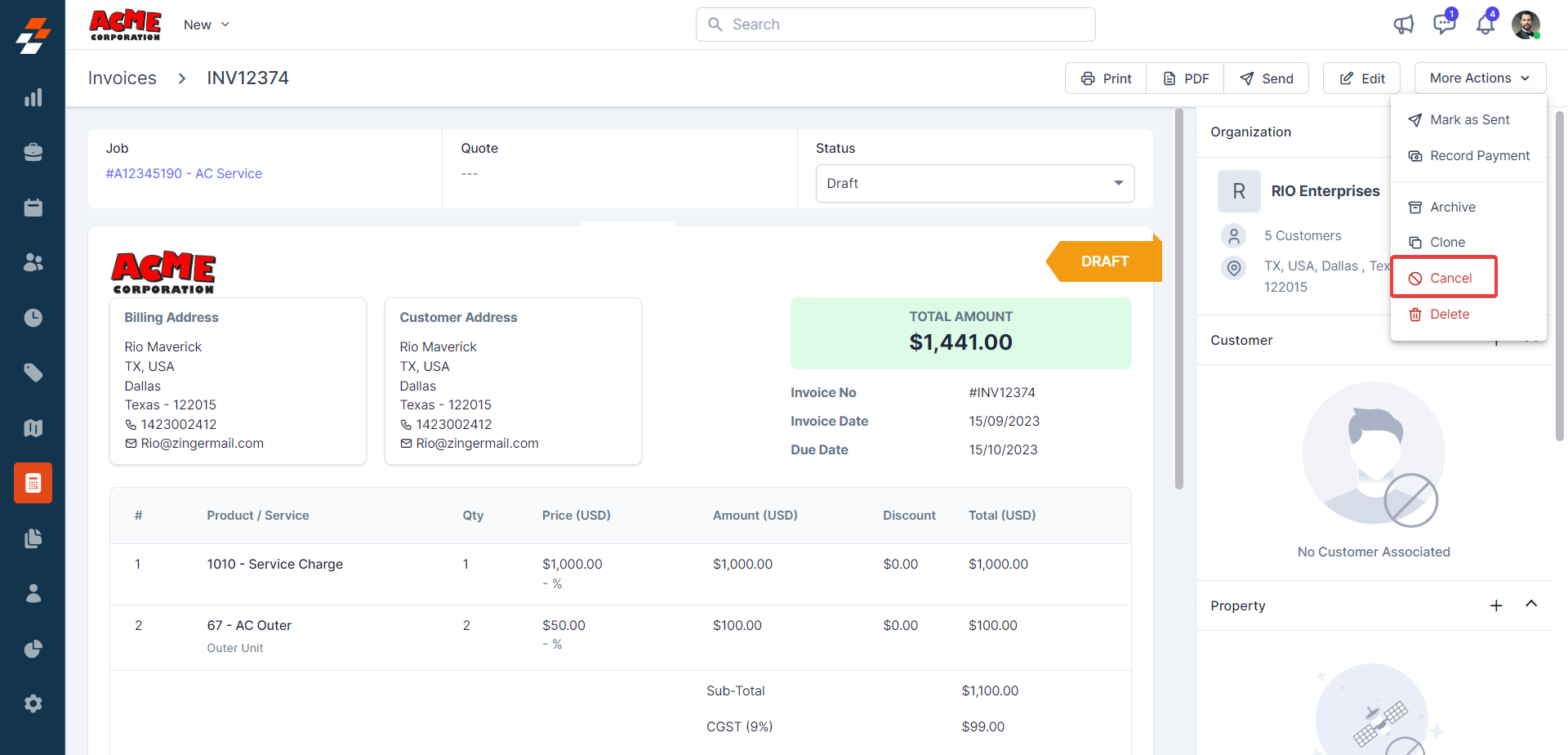Collapse the Property section
Viewport: 1568px width, 755px height.
click(x=1531, y=605)
